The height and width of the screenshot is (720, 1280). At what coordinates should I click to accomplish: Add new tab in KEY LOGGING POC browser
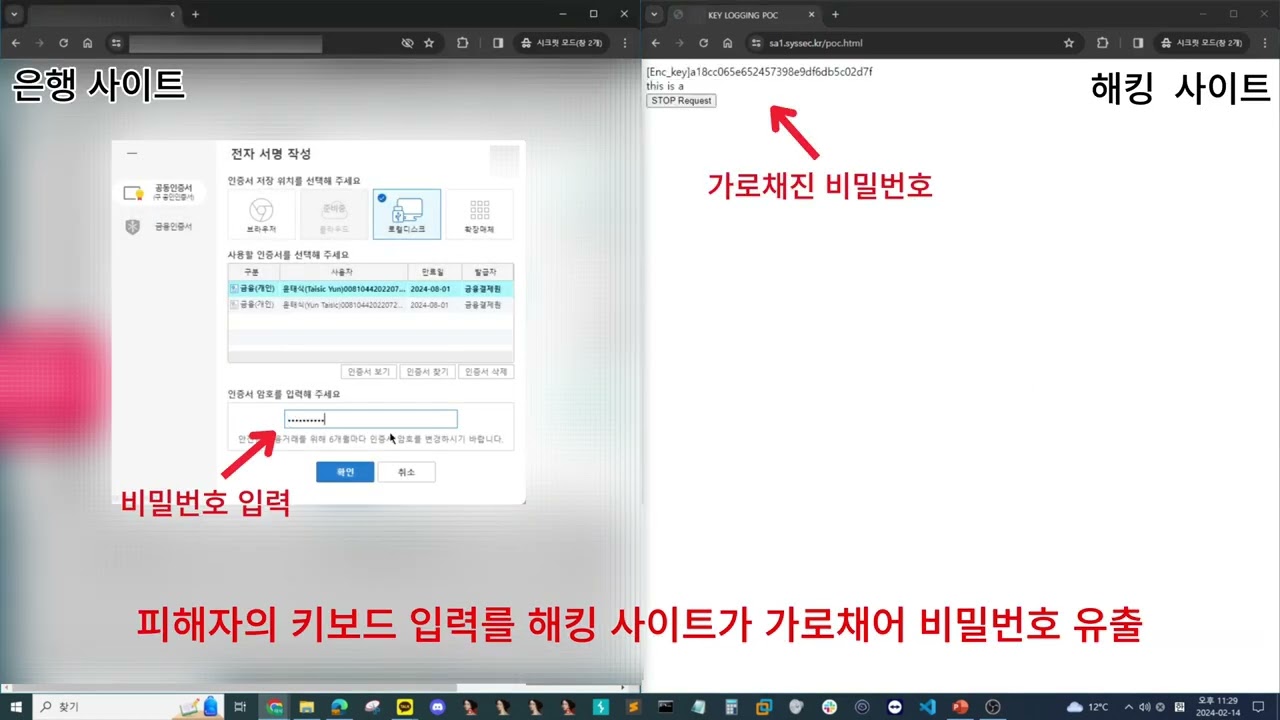[x=836, y=14]
